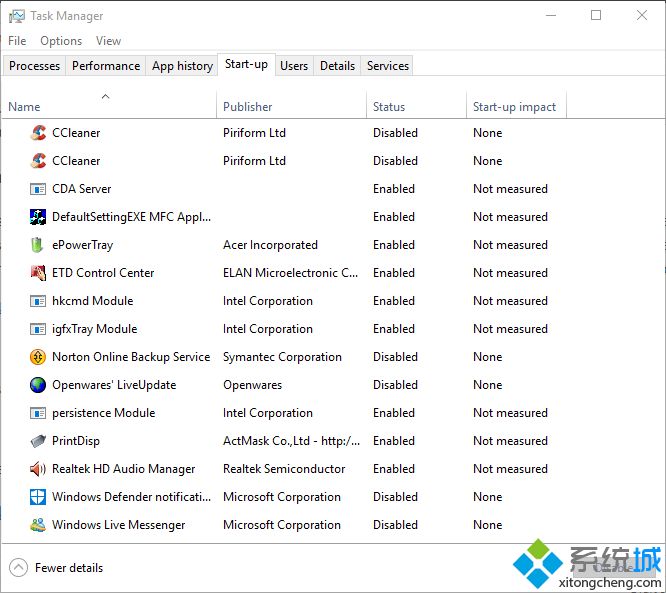Switch to the App history tab

pyautogui.click(x=182, y=66)
